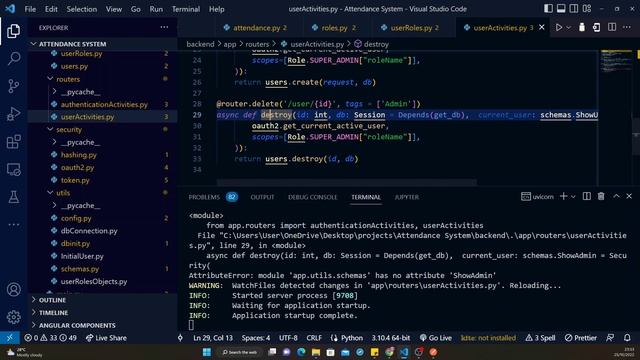640x360 pixels.
Task: Open the Terminal menu
Action: pos(186,9)
